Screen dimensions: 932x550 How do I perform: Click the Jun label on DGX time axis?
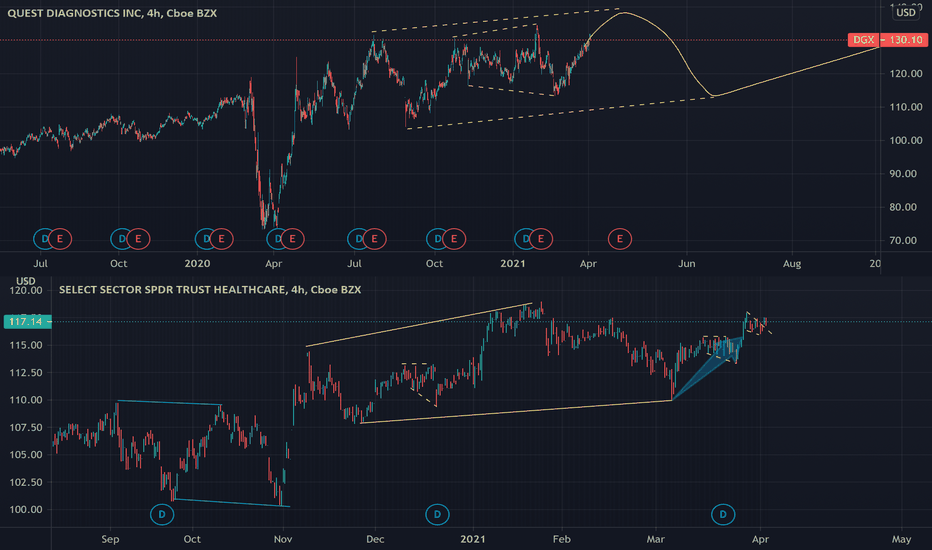tap(687, 263)
